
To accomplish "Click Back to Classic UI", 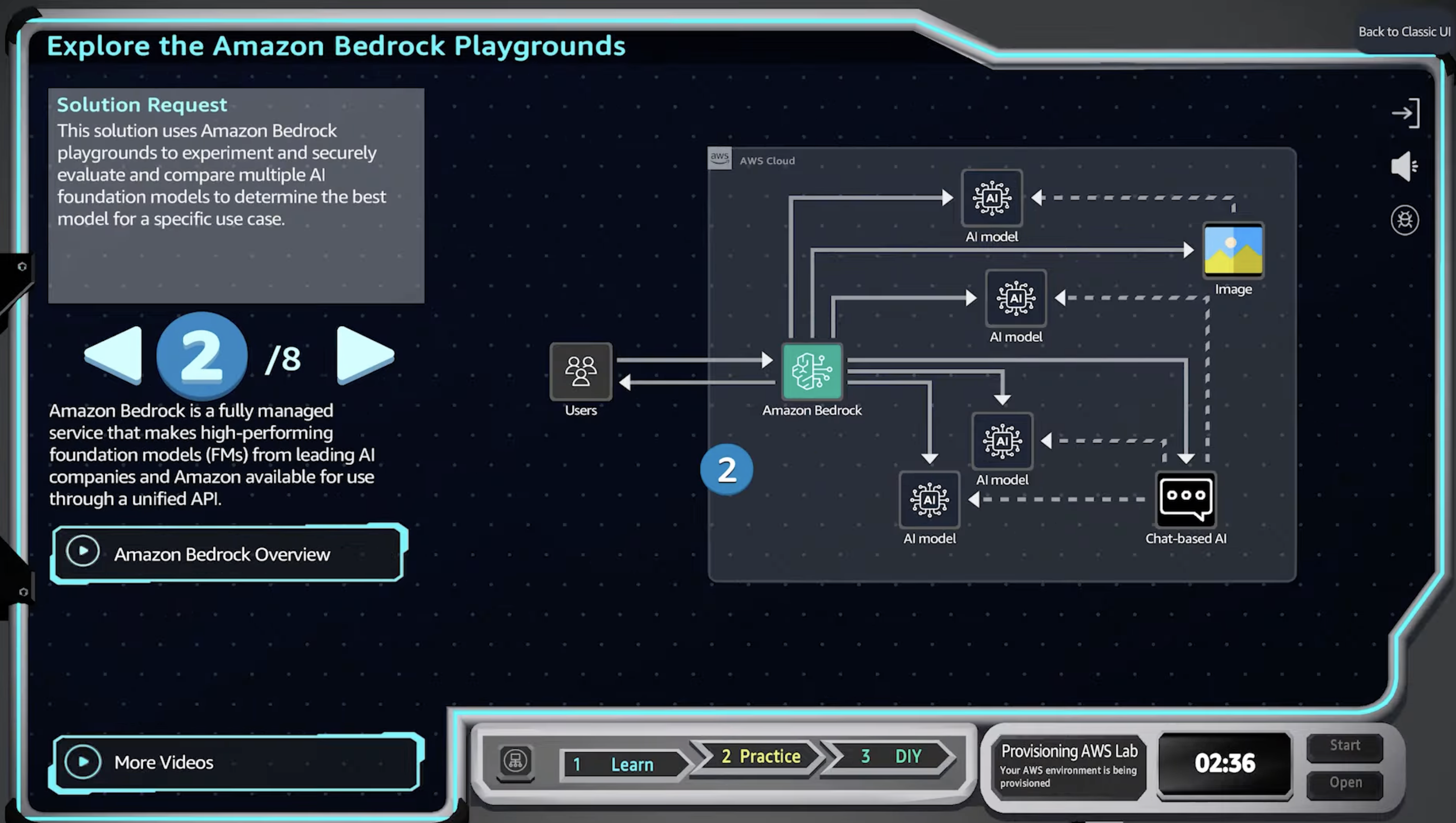I will pyautogui.click(x=1405, y=32).
